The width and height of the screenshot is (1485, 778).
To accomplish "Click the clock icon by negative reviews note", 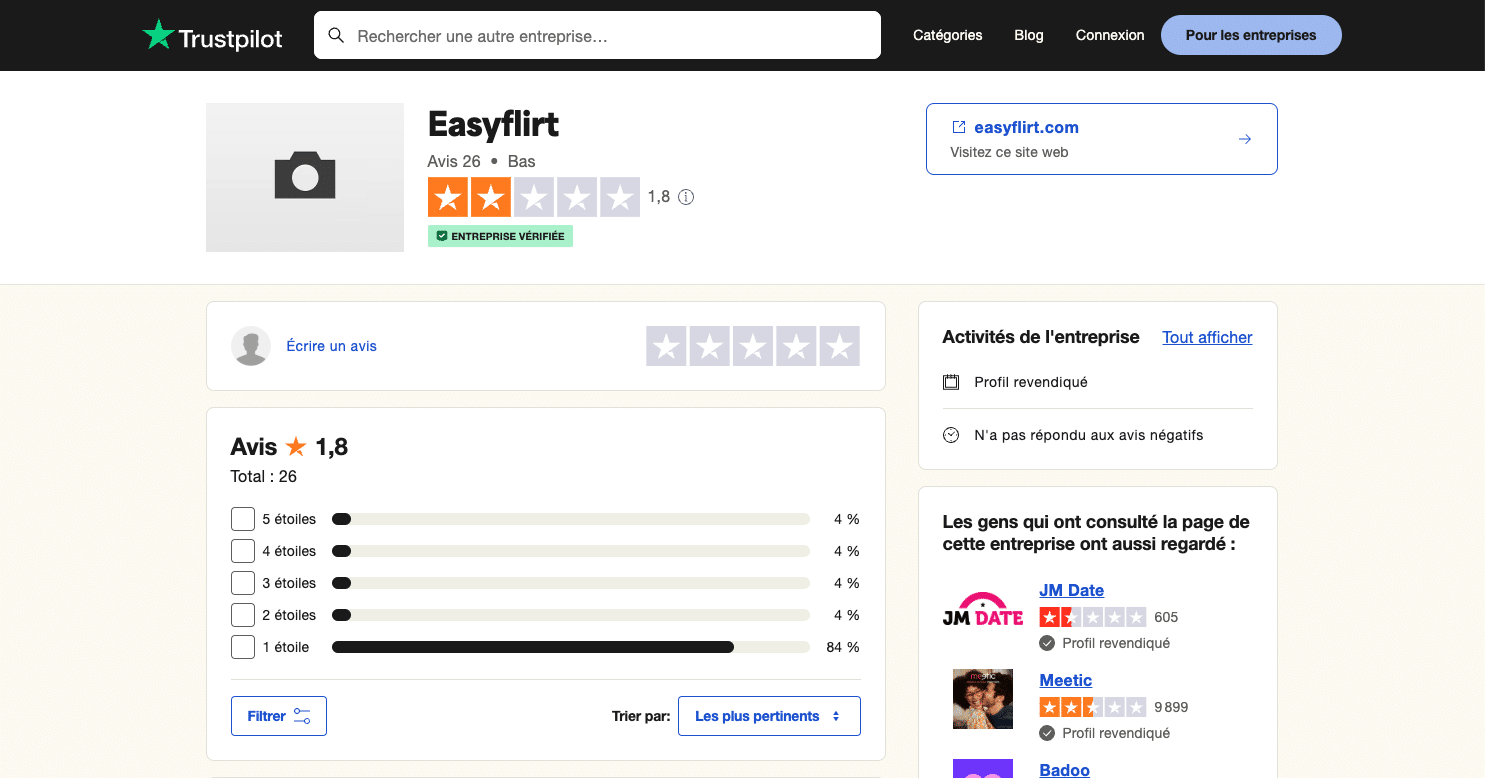I will pyautogui.click(x=951, y=435).
